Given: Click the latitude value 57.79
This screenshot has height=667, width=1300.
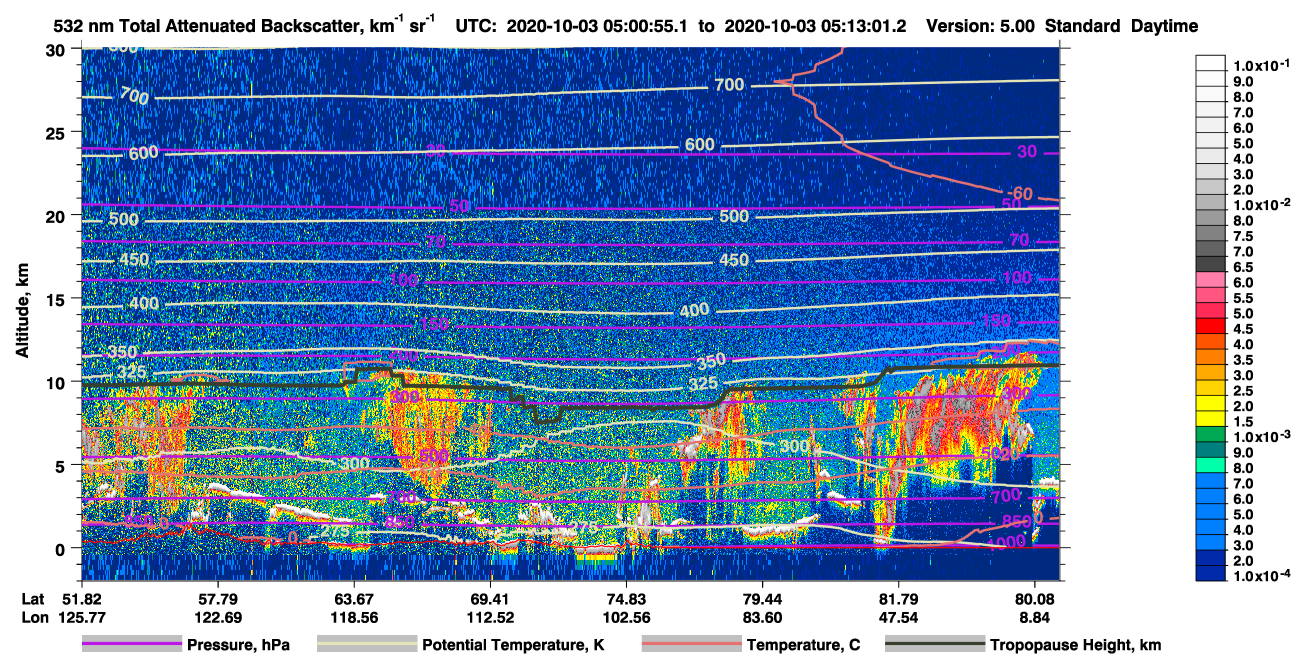Looking at the screenshot, I should point(216,598).
